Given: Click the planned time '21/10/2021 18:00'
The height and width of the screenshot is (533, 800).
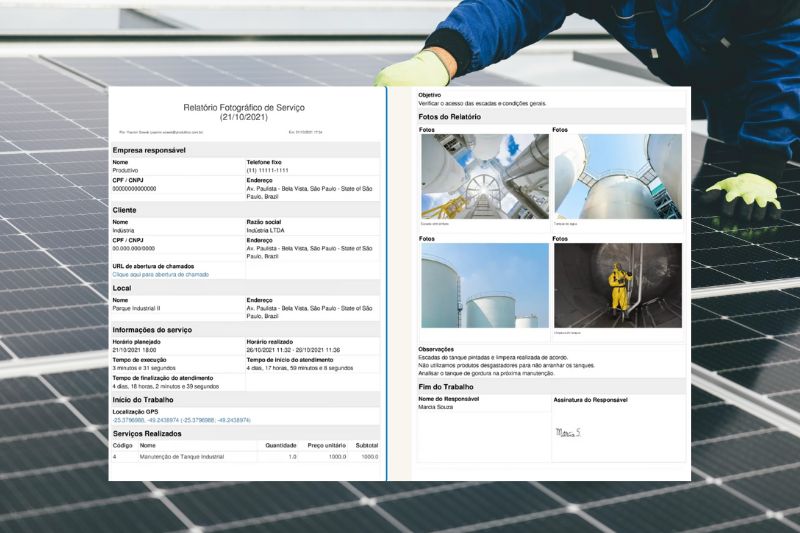Looking at the screenshot, I should point(134,350).
